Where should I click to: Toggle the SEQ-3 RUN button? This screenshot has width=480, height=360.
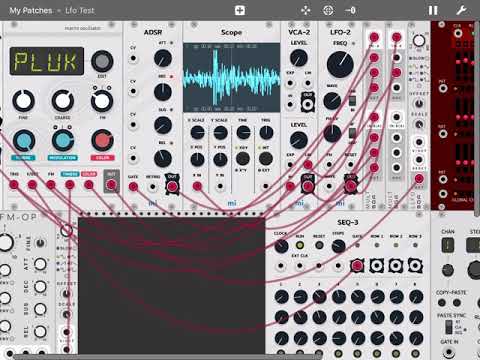point(300,246)
